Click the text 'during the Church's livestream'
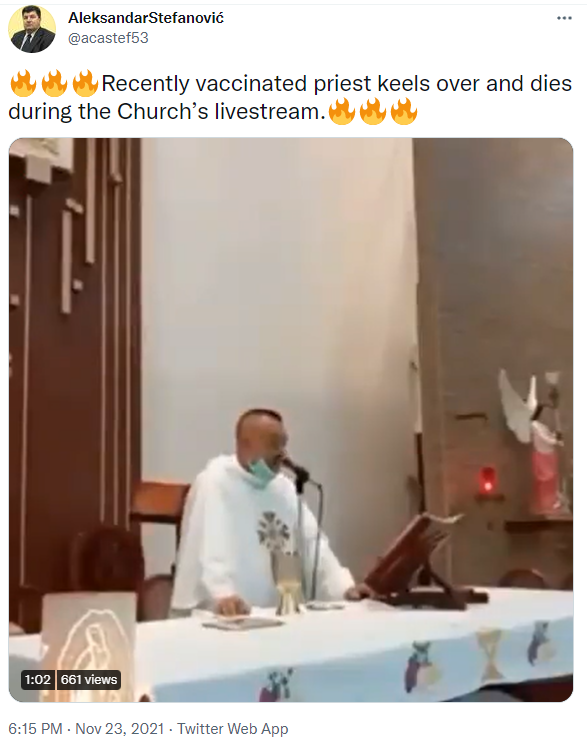 (x=164, y=112)
